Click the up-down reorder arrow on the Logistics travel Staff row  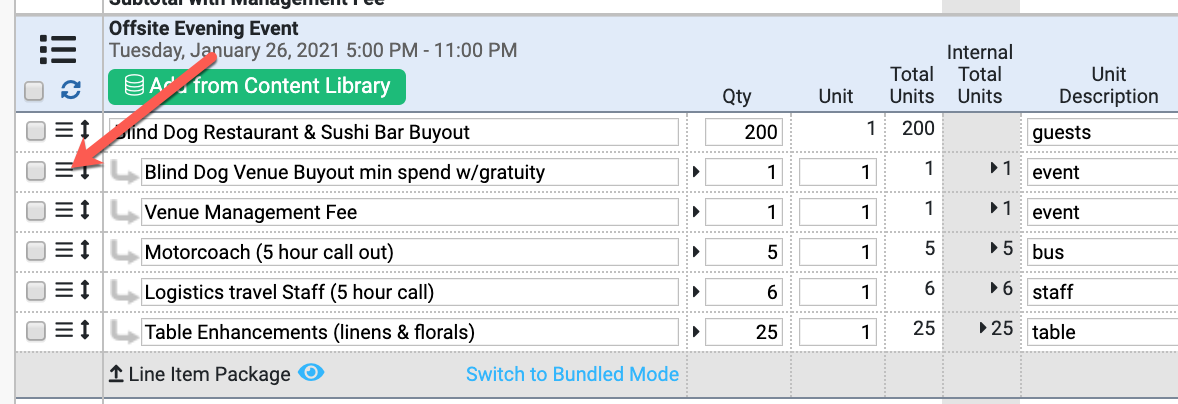pyautogui.click(x=85, y=291)
